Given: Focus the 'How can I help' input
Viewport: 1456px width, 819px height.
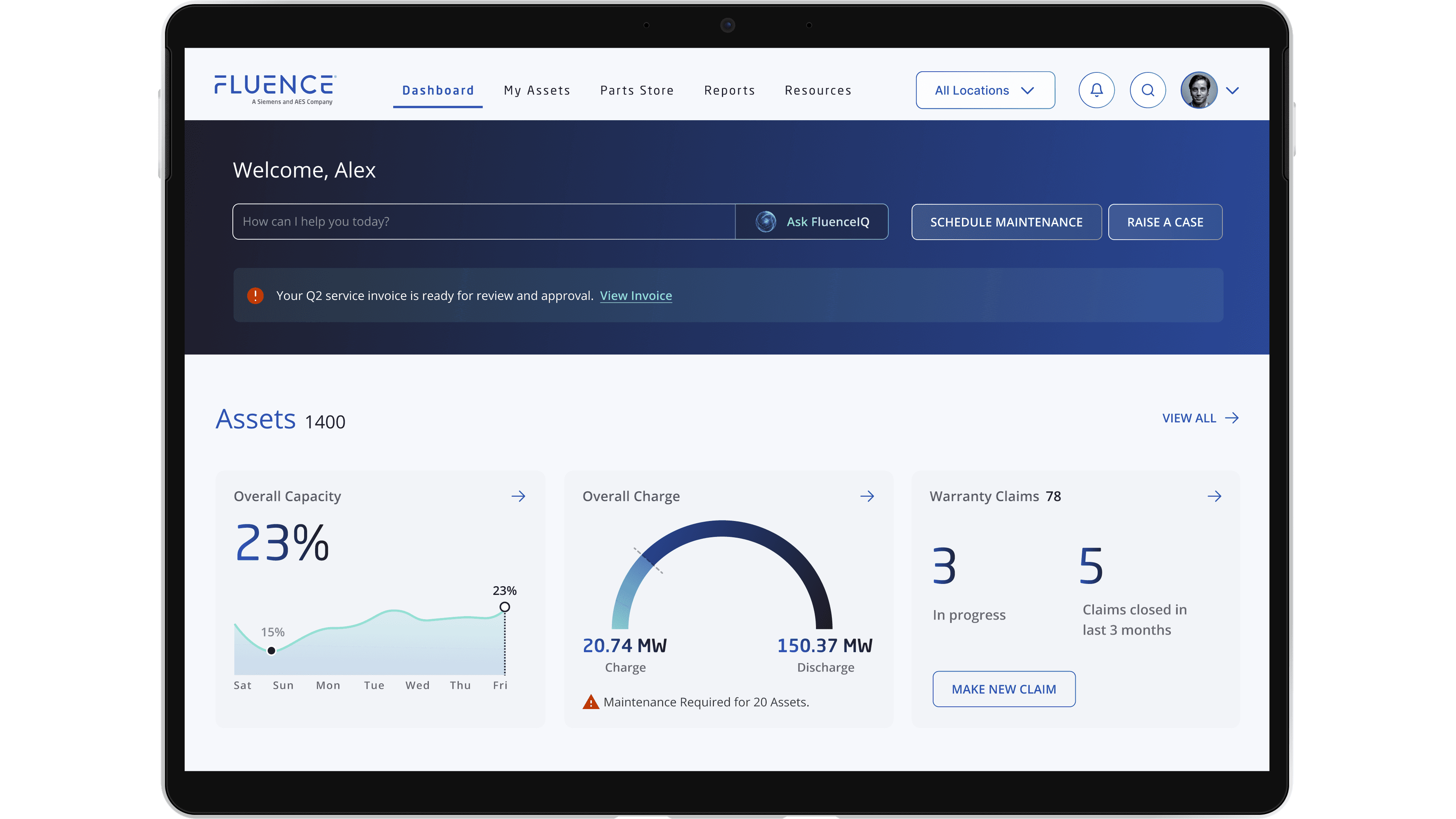Looking at the screenshot, I should click(483, 221).
